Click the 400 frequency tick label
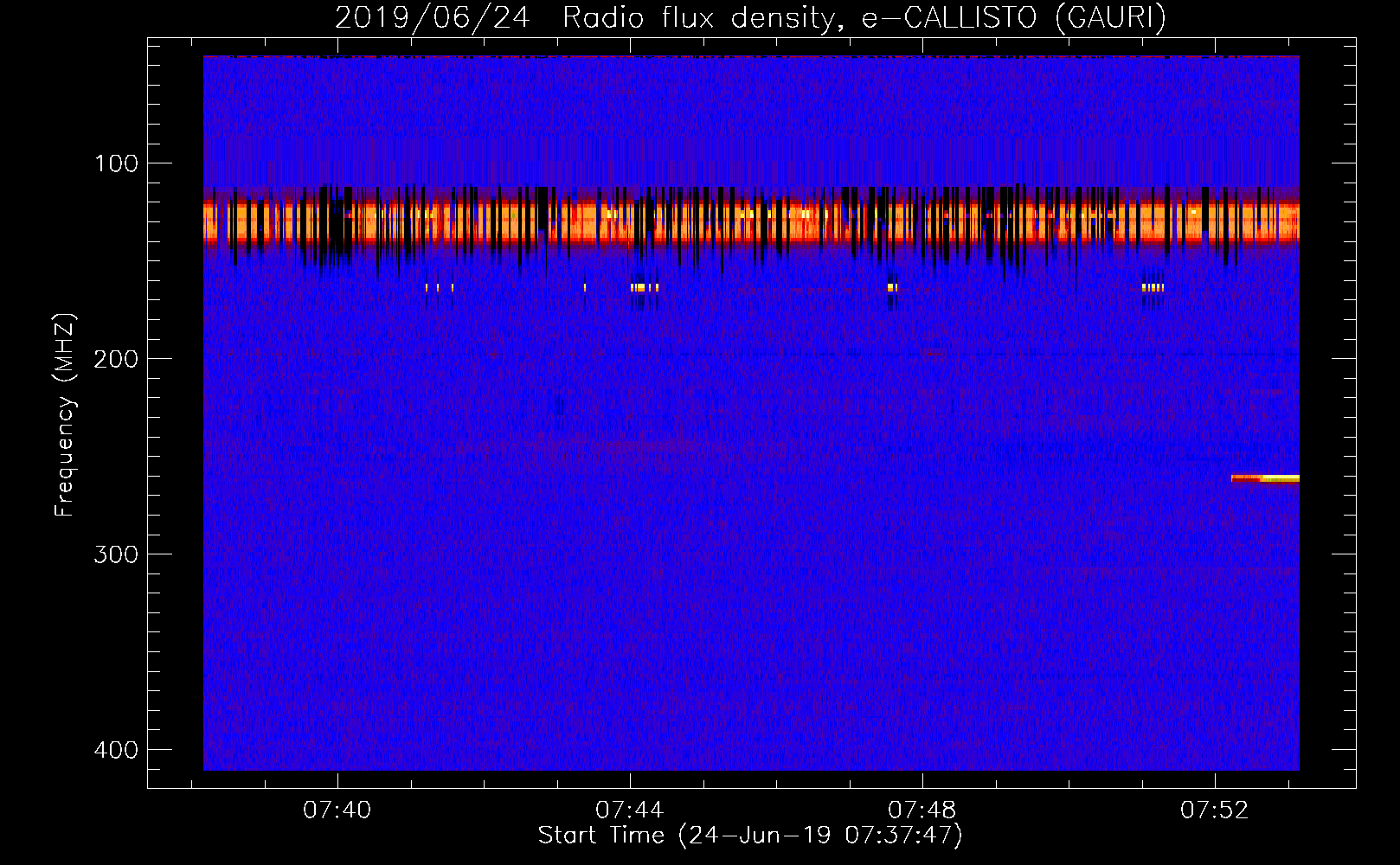This screenshot has width=1400, height=865. [116, 750]
